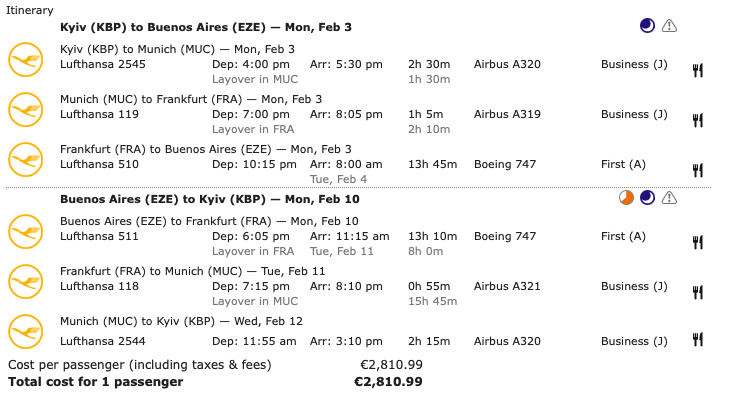Click the Buenos Aires to Kyiv trip heading
Screen dimensions: 733x405
coord(206,199)
